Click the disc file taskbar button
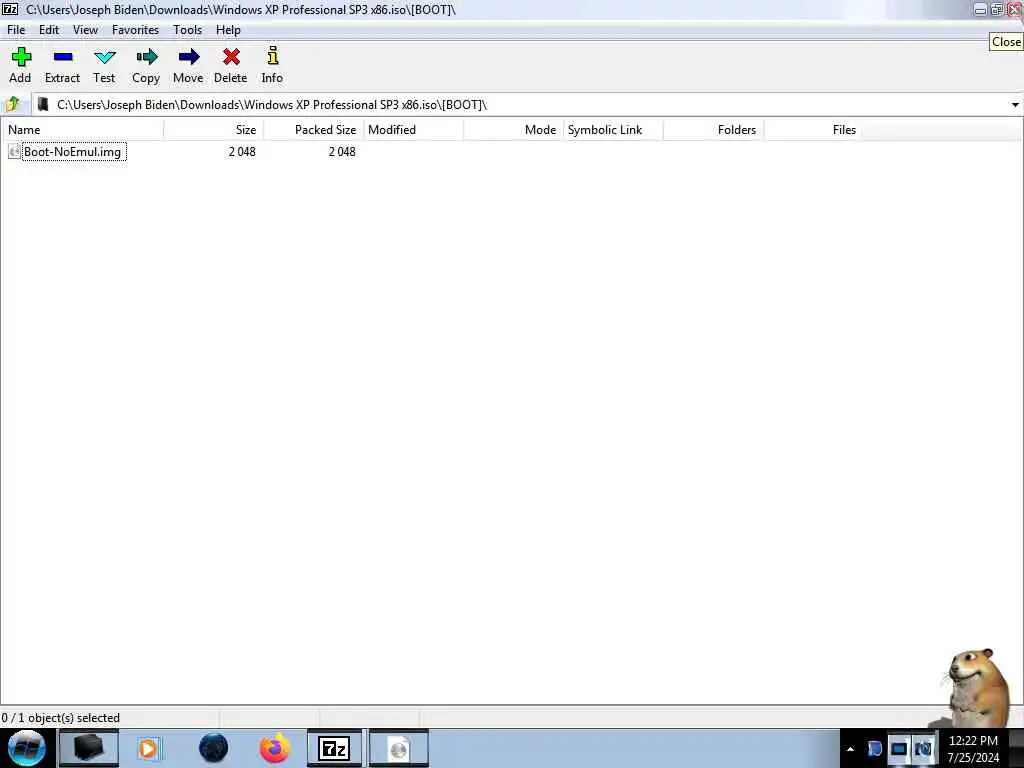Viewport: 1024px width, 768px height. 398,748
